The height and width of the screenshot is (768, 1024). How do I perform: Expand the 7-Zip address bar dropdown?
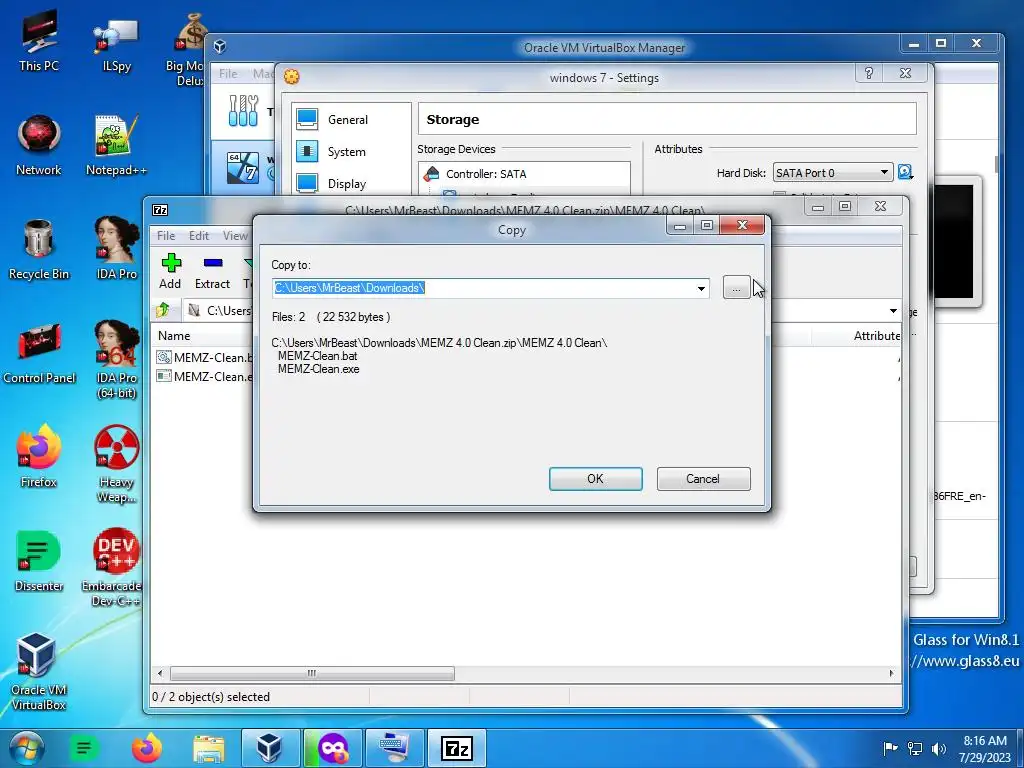pos(893,311)
